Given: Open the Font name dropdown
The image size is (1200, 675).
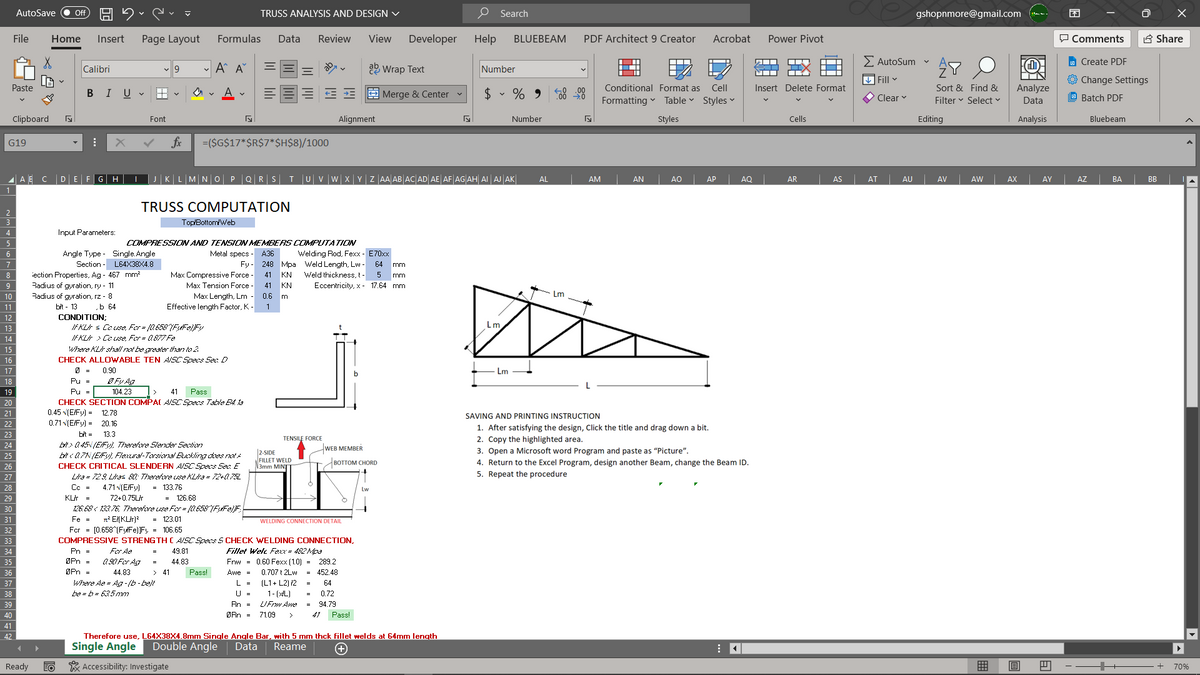Looking at the screenshot, I should (167, 69).
